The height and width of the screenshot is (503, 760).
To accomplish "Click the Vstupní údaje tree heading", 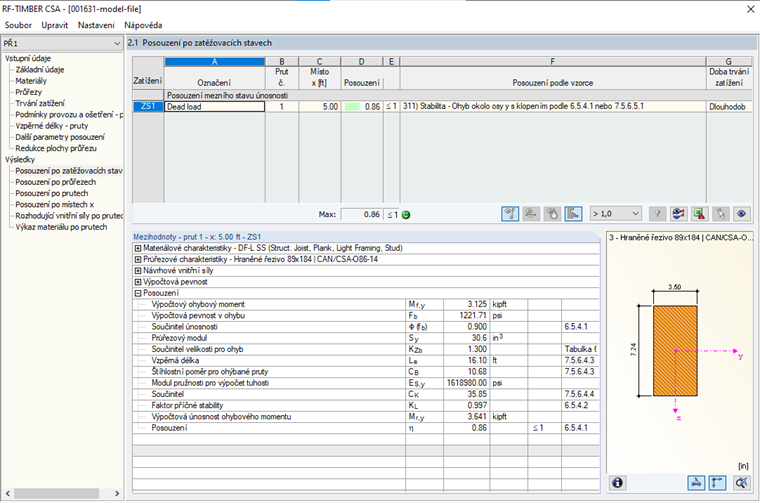I will [x=28, y=58].
